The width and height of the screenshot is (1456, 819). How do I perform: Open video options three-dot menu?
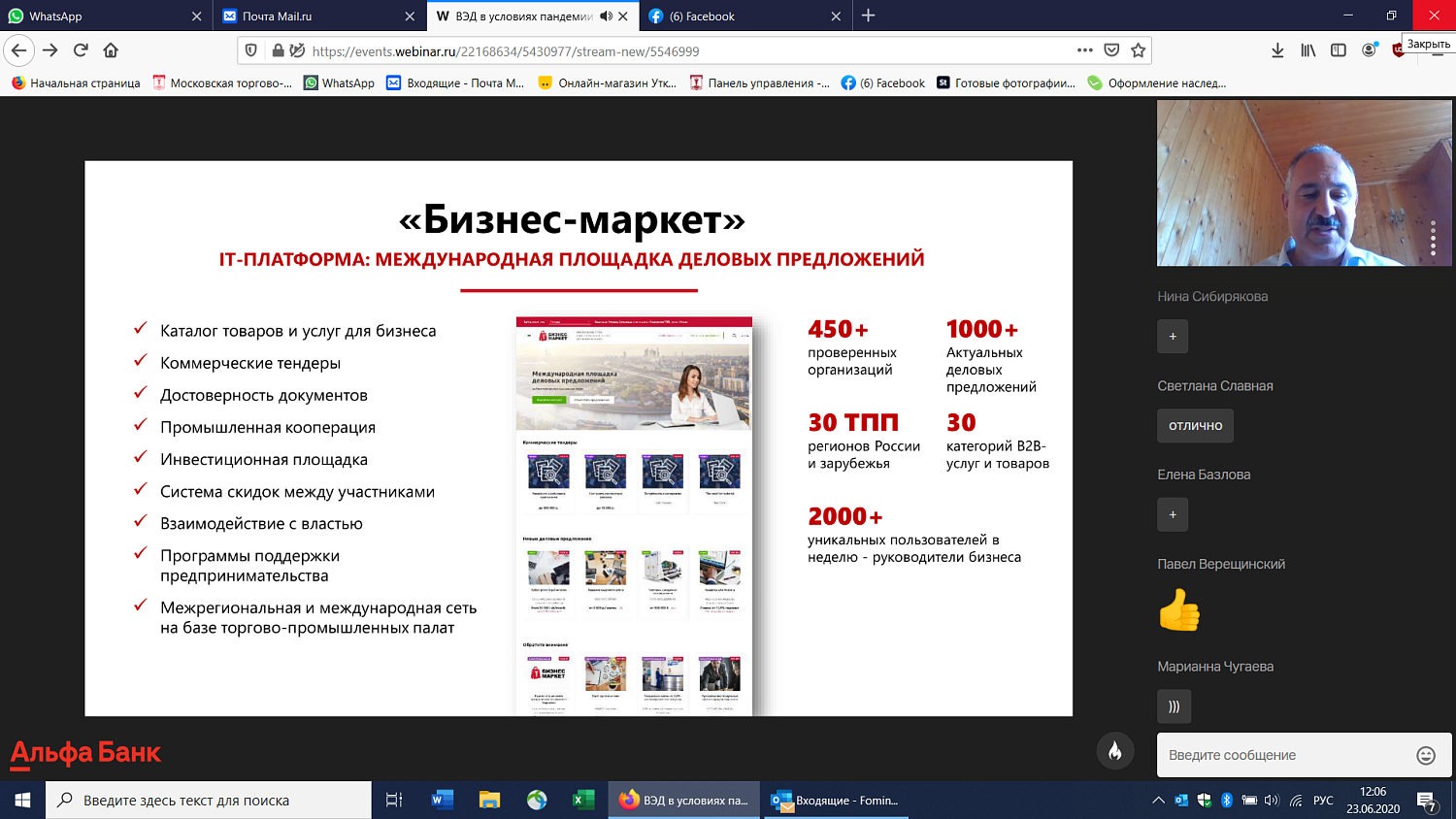(x=1433, y=237)
